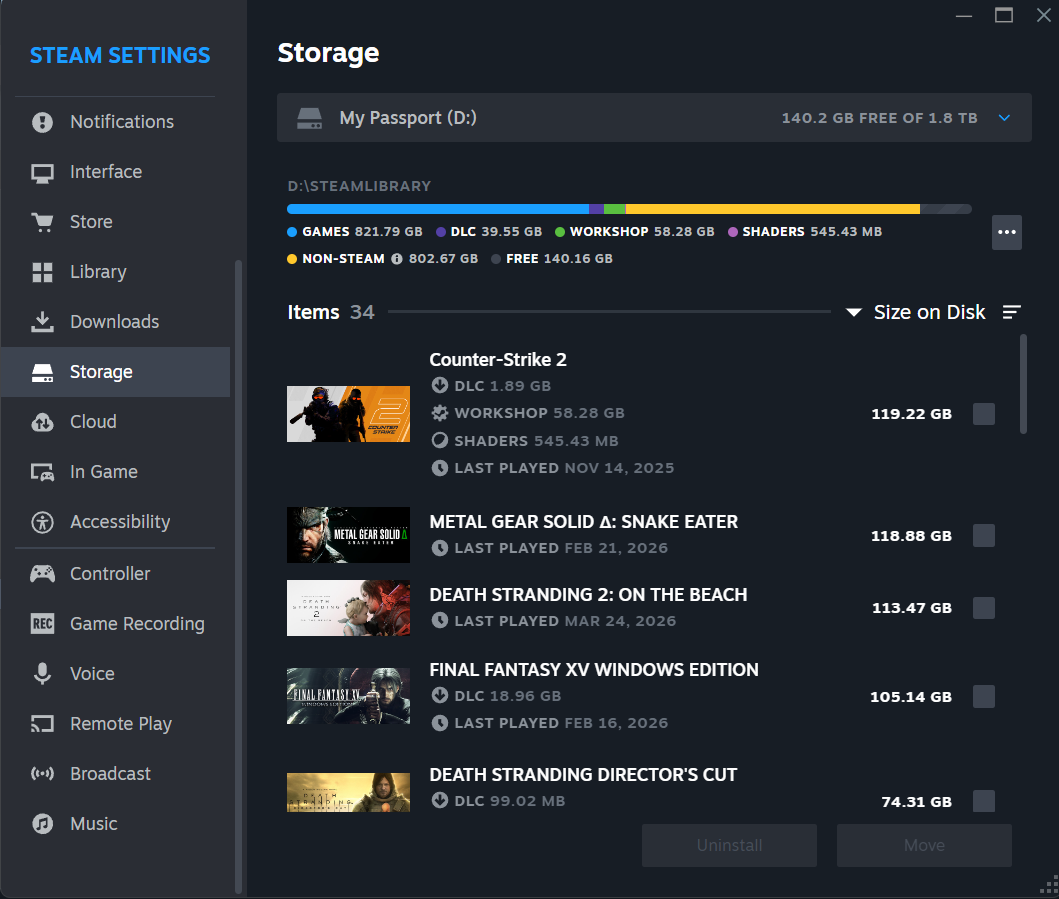Click the FREE 140.16 GB legend entry

(552, 259)
